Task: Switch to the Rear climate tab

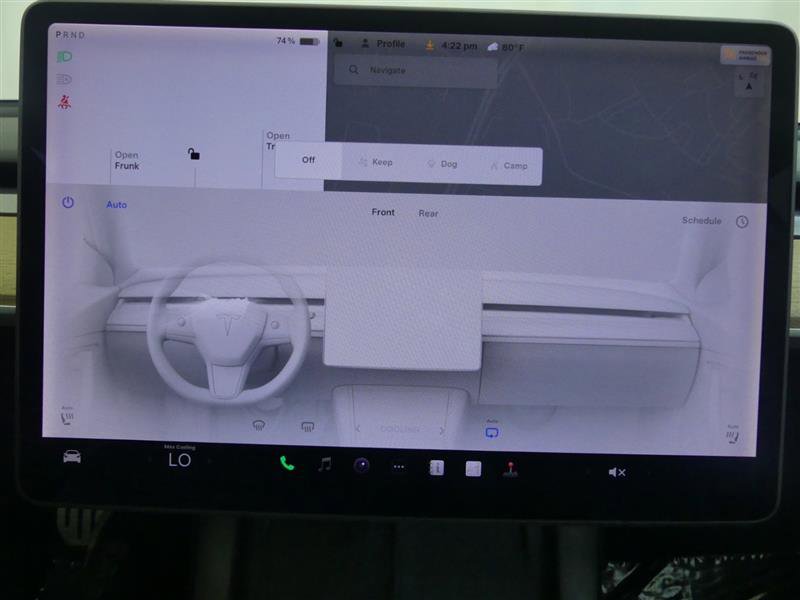Action: pyautogui.click(x=429, y=212)
